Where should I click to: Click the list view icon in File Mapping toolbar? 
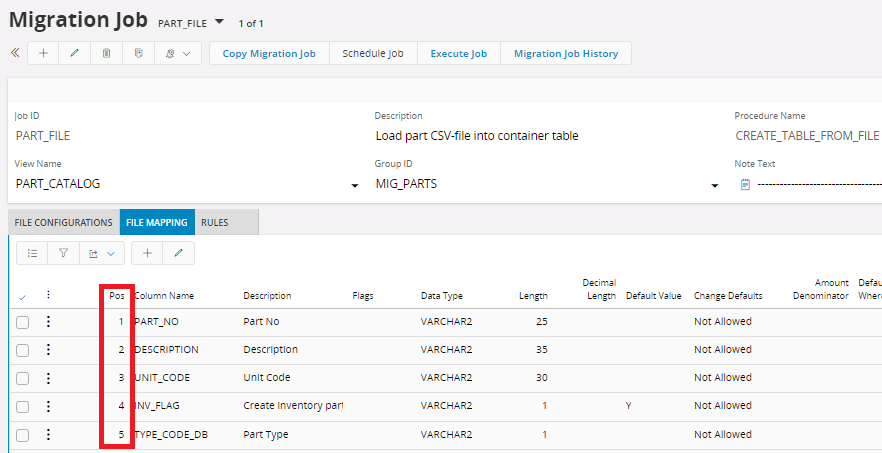[x=33, y=253]
